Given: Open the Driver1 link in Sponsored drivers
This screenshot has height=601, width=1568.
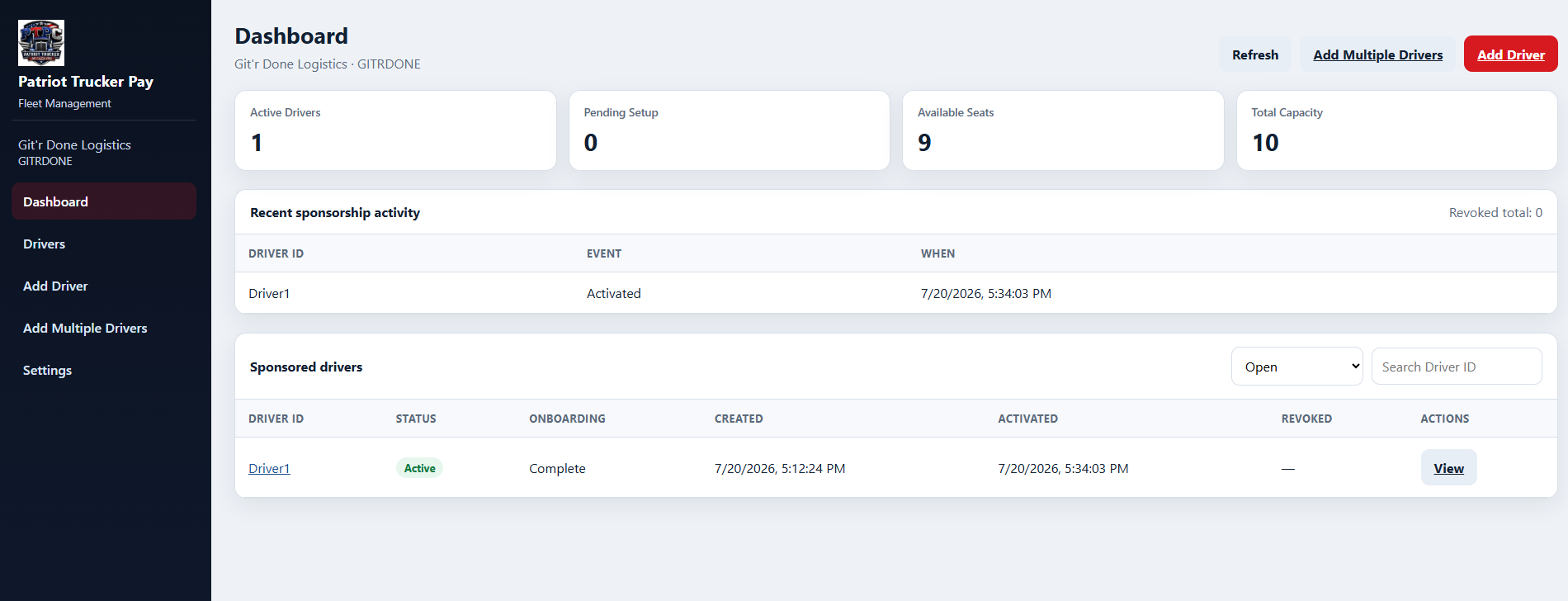Looking at the screenshot, I should 269,468.
